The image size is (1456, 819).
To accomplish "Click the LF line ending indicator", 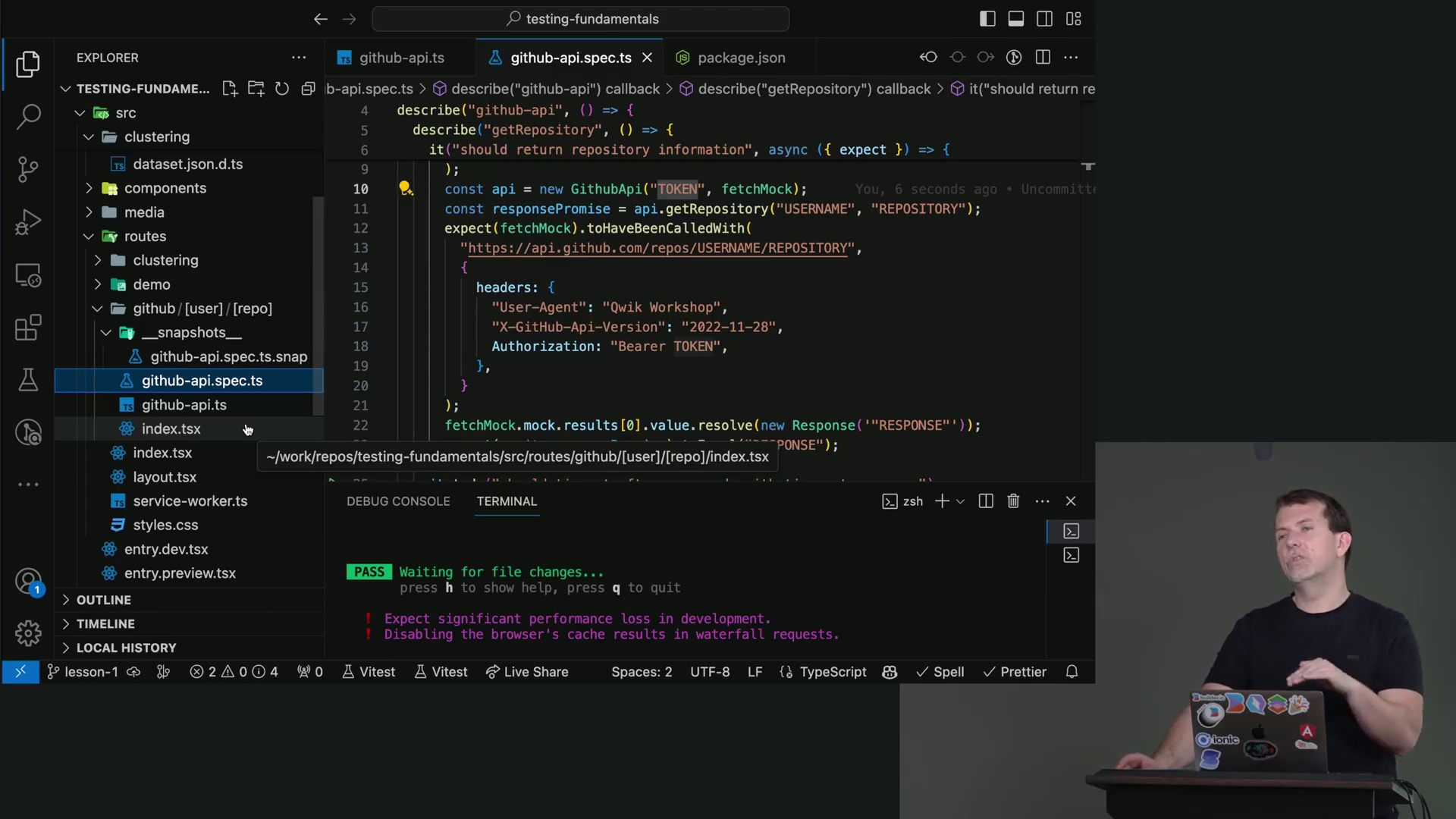I will [x=755, y=672].
